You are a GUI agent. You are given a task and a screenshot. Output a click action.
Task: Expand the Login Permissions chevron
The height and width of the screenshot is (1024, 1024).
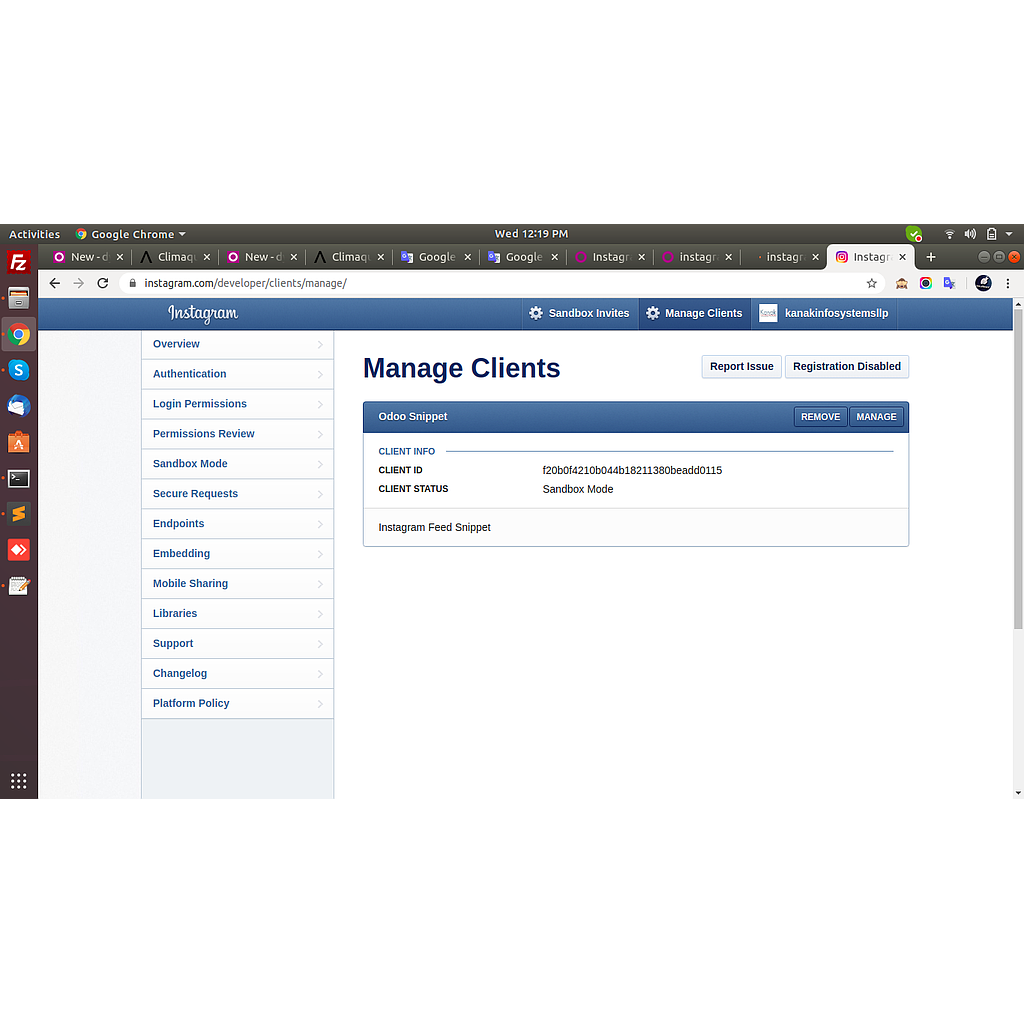(320, 404)
